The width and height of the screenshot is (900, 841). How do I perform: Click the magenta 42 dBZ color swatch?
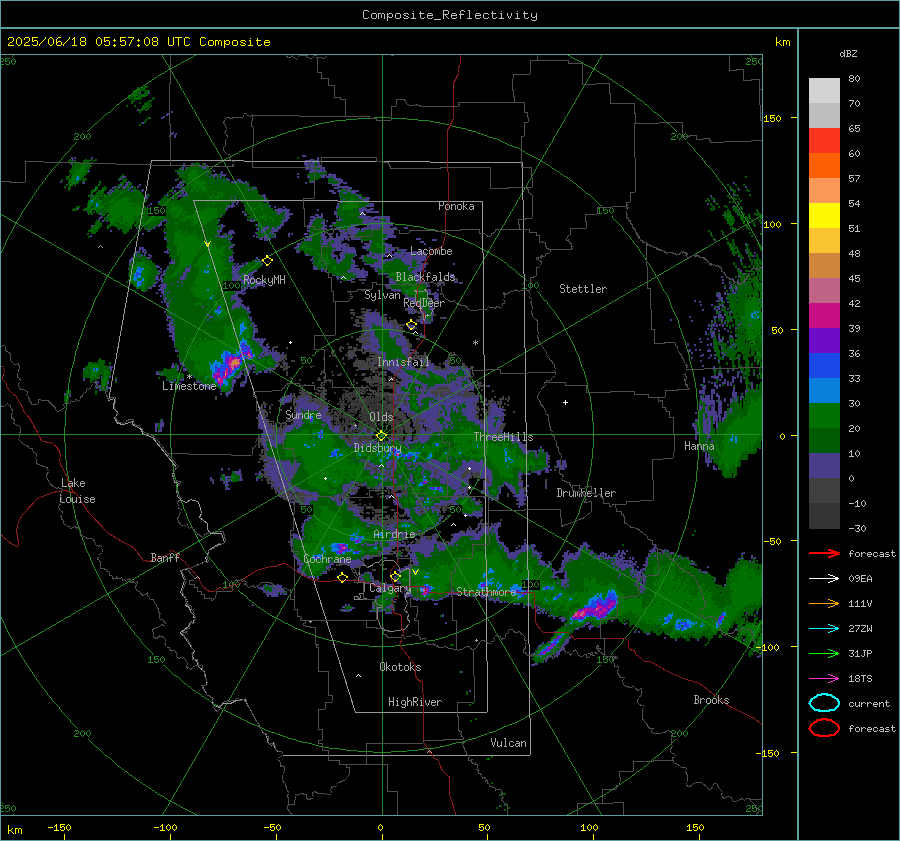coord(824,315)
